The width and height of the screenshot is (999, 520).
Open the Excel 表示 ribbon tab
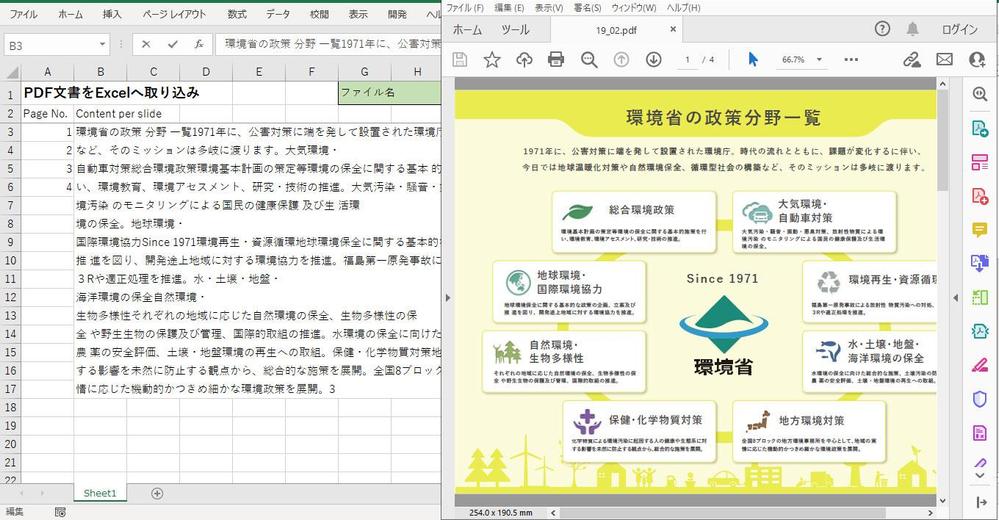point(358,13)
